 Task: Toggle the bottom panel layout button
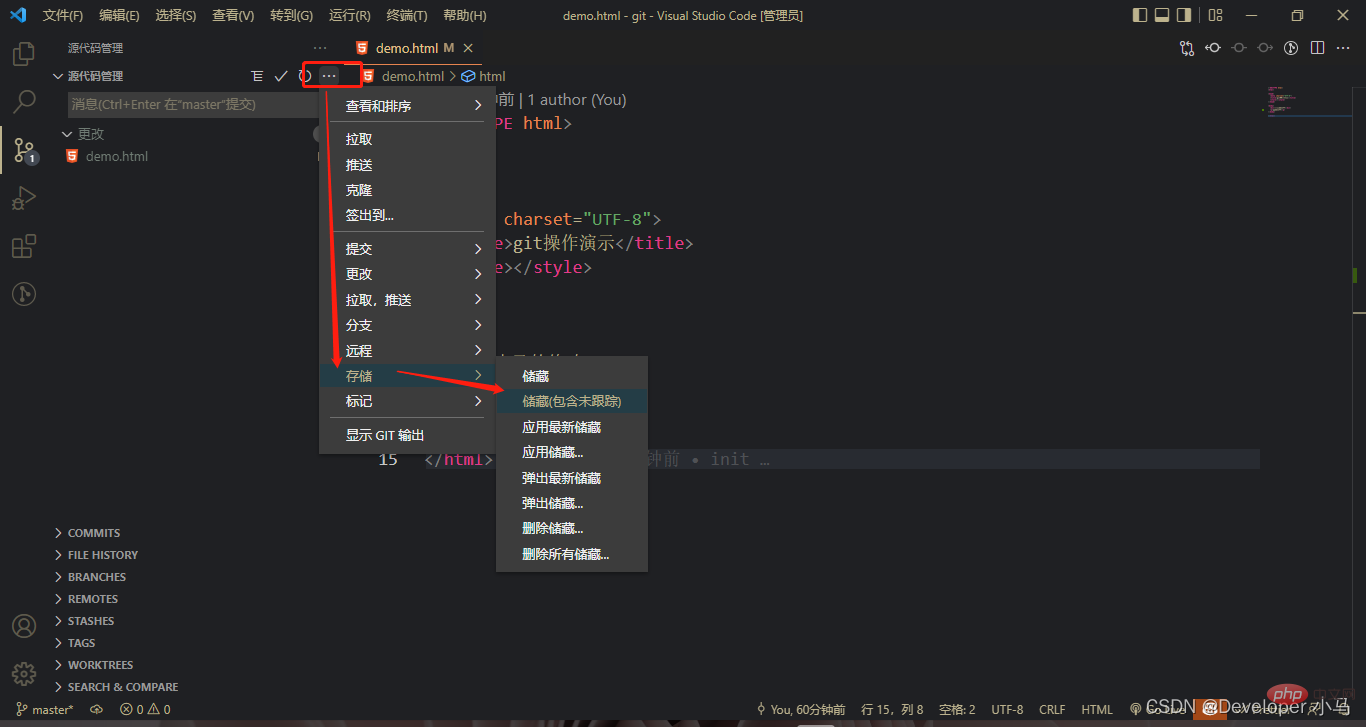[1162, 15]
